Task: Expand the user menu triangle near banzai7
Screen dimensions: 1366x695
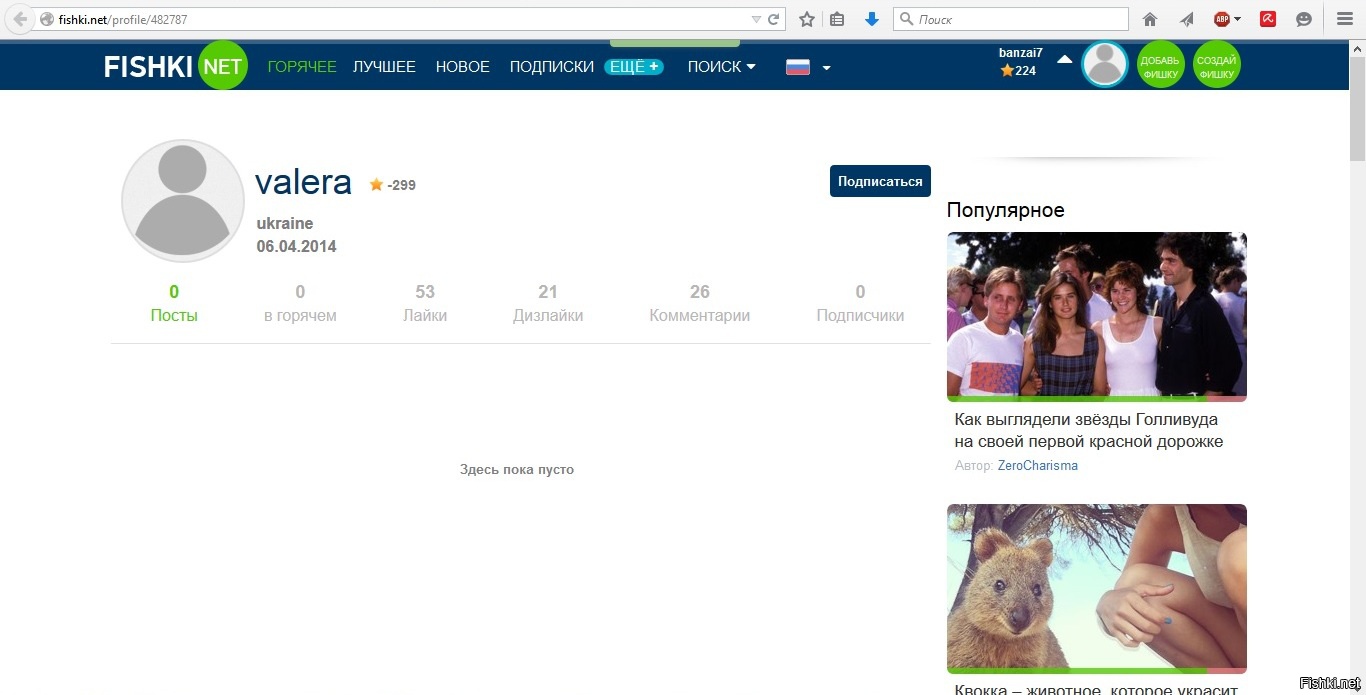Action: click(x=1064, y=60)
